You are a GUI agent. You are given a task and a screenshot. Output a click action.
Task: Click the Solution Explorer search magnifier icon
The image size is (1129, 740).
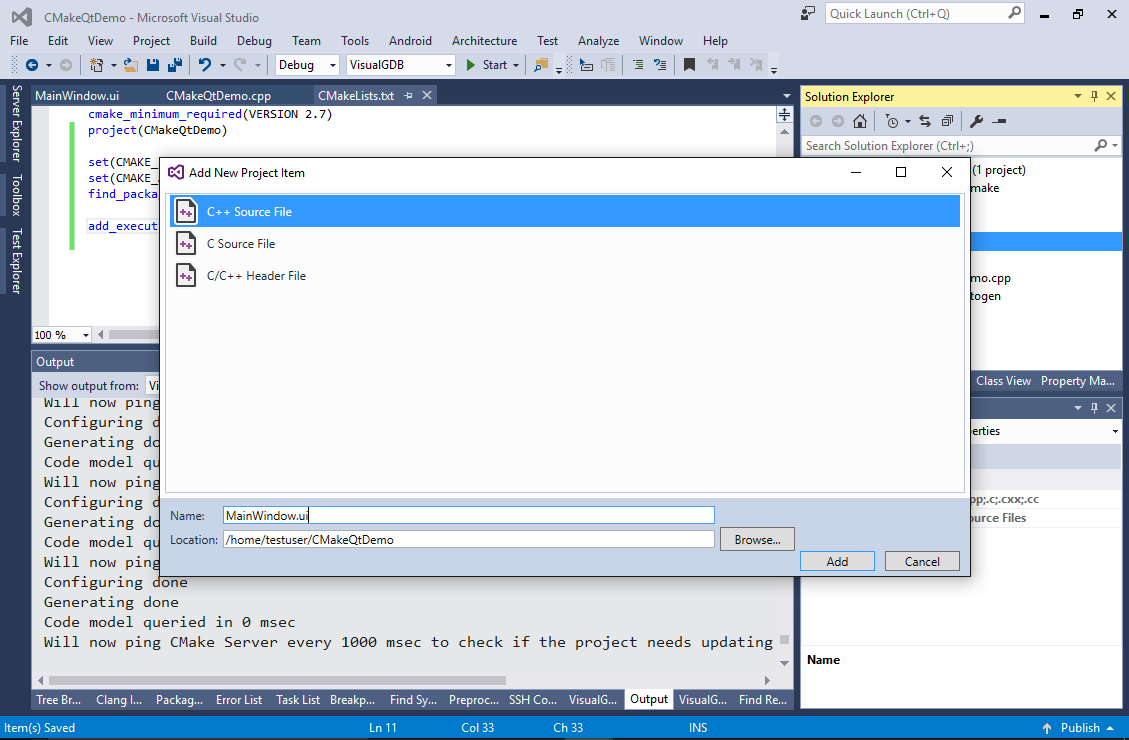(1100, 145)
